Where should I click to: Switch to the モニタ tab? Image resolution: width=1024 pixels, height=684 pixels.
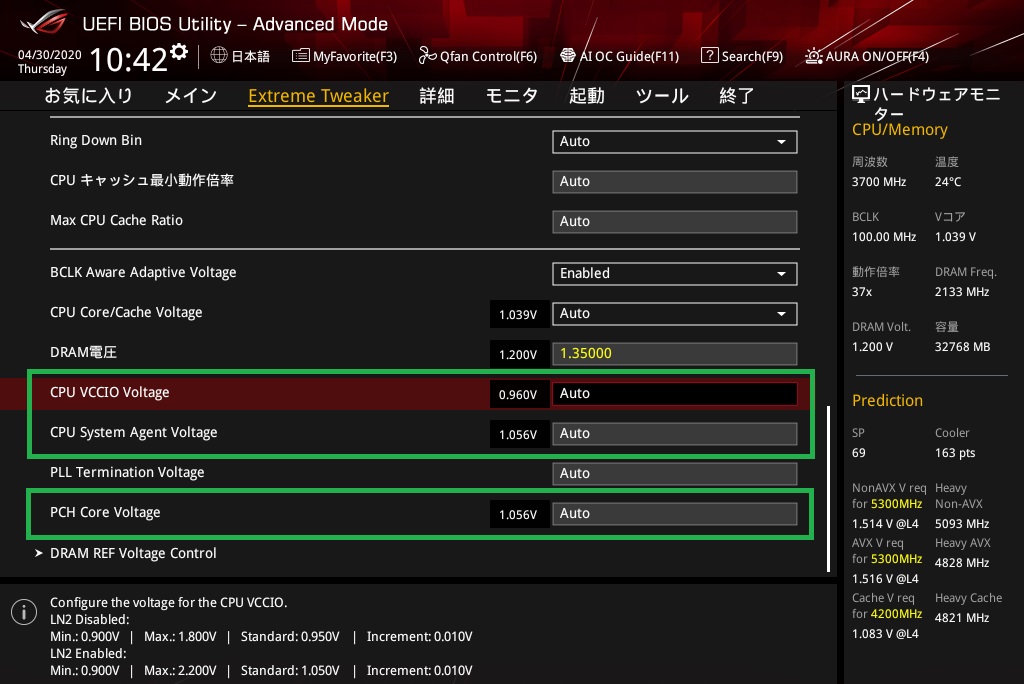coord(512,96)
